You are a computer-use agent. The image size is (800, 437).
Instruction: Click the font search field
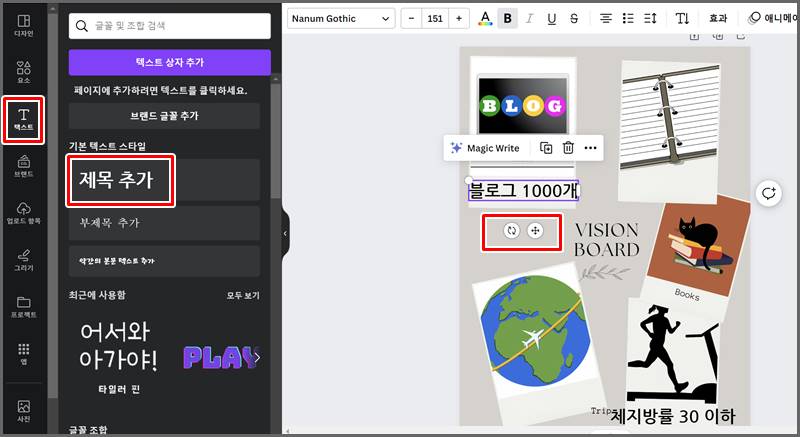(x=169, y=25)
